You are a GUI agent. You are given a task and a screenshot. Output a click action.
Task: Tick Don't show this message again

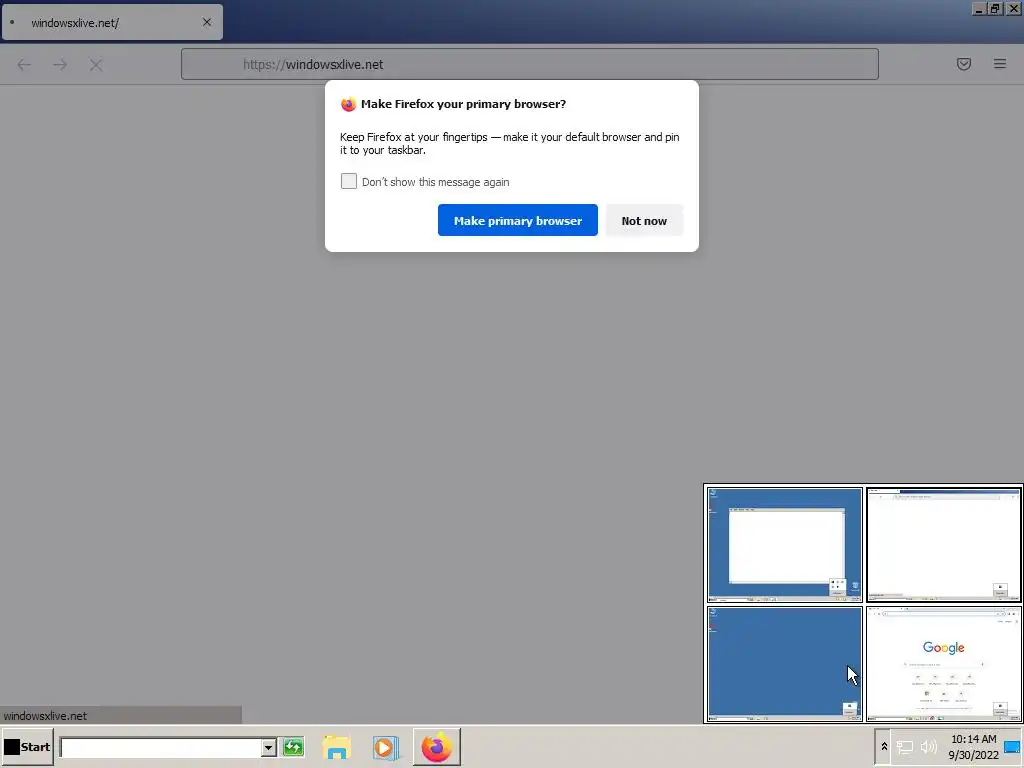pos(349,181)
